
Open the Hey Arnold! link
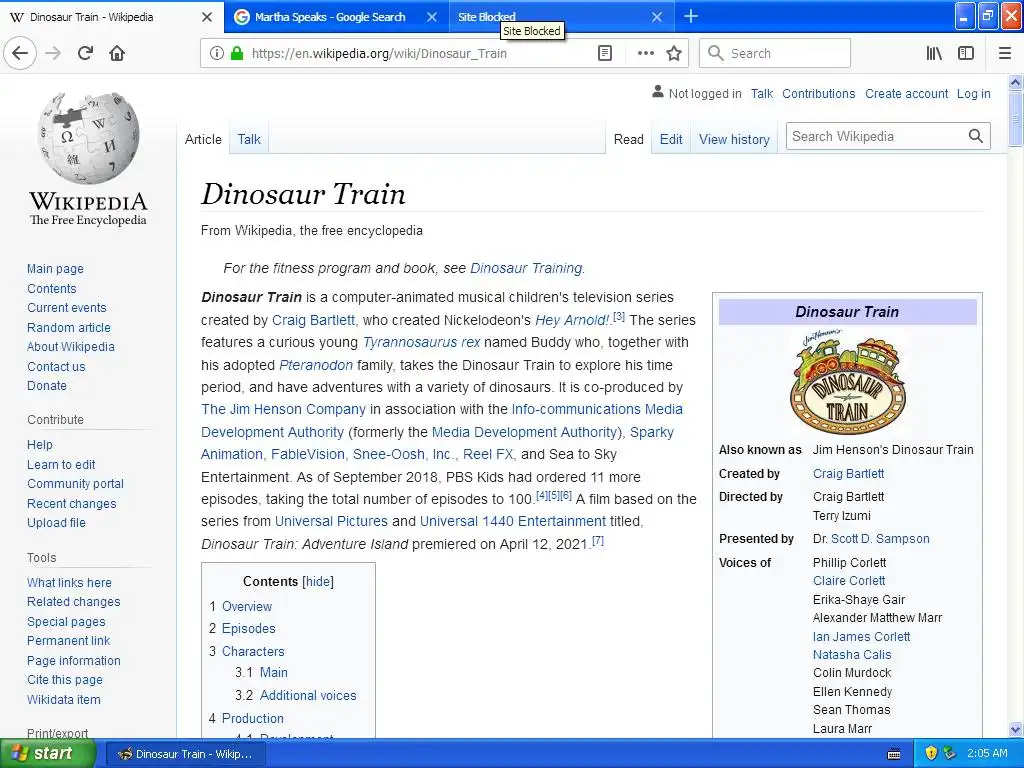tap(572, 320)
